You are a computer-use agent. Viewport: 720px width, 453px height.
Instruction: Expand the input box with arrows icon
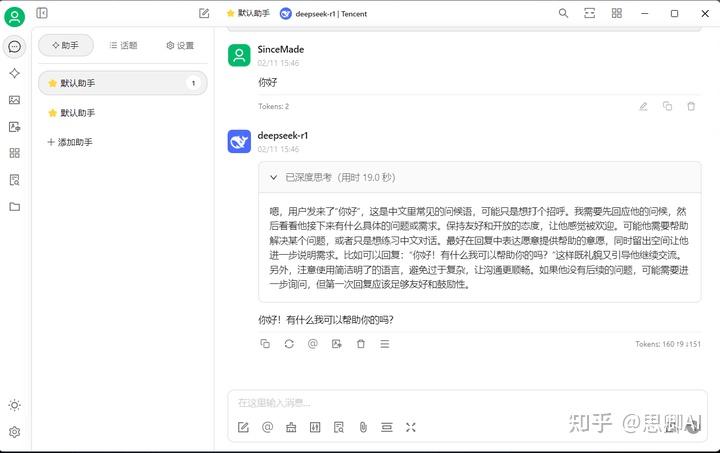point(411,427)
